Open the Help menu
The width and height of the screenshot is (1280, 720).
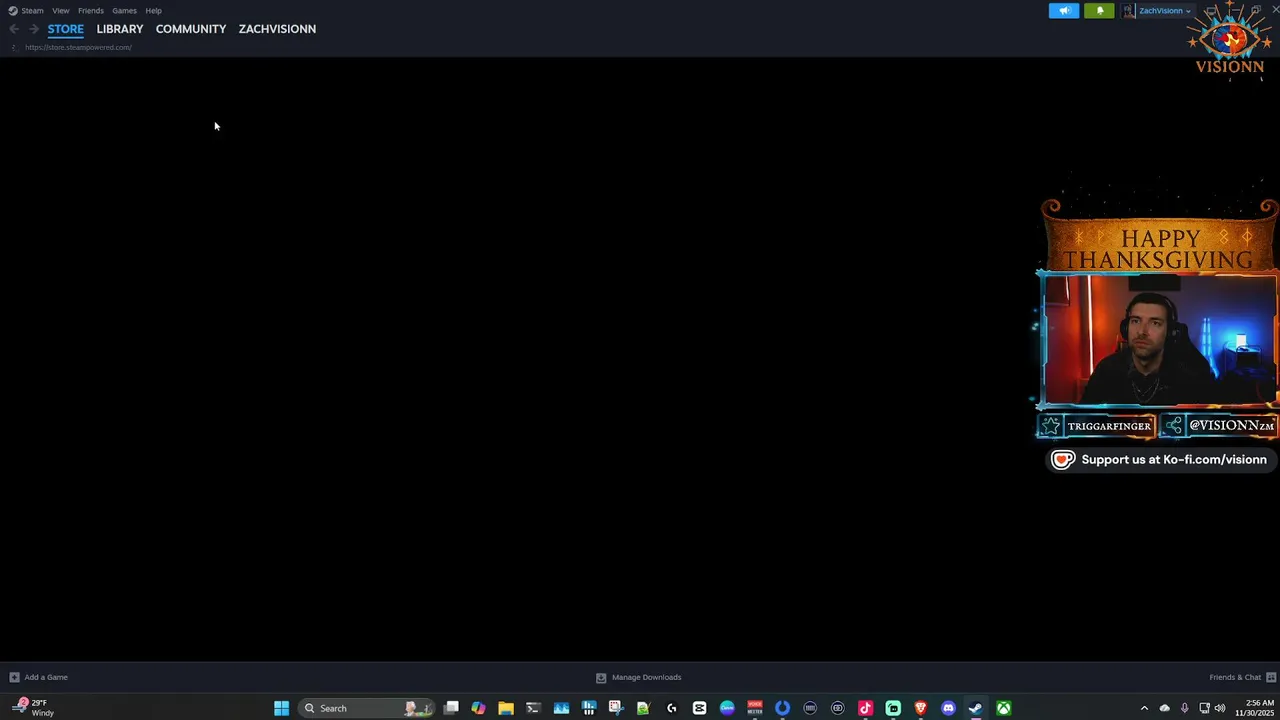153,11
